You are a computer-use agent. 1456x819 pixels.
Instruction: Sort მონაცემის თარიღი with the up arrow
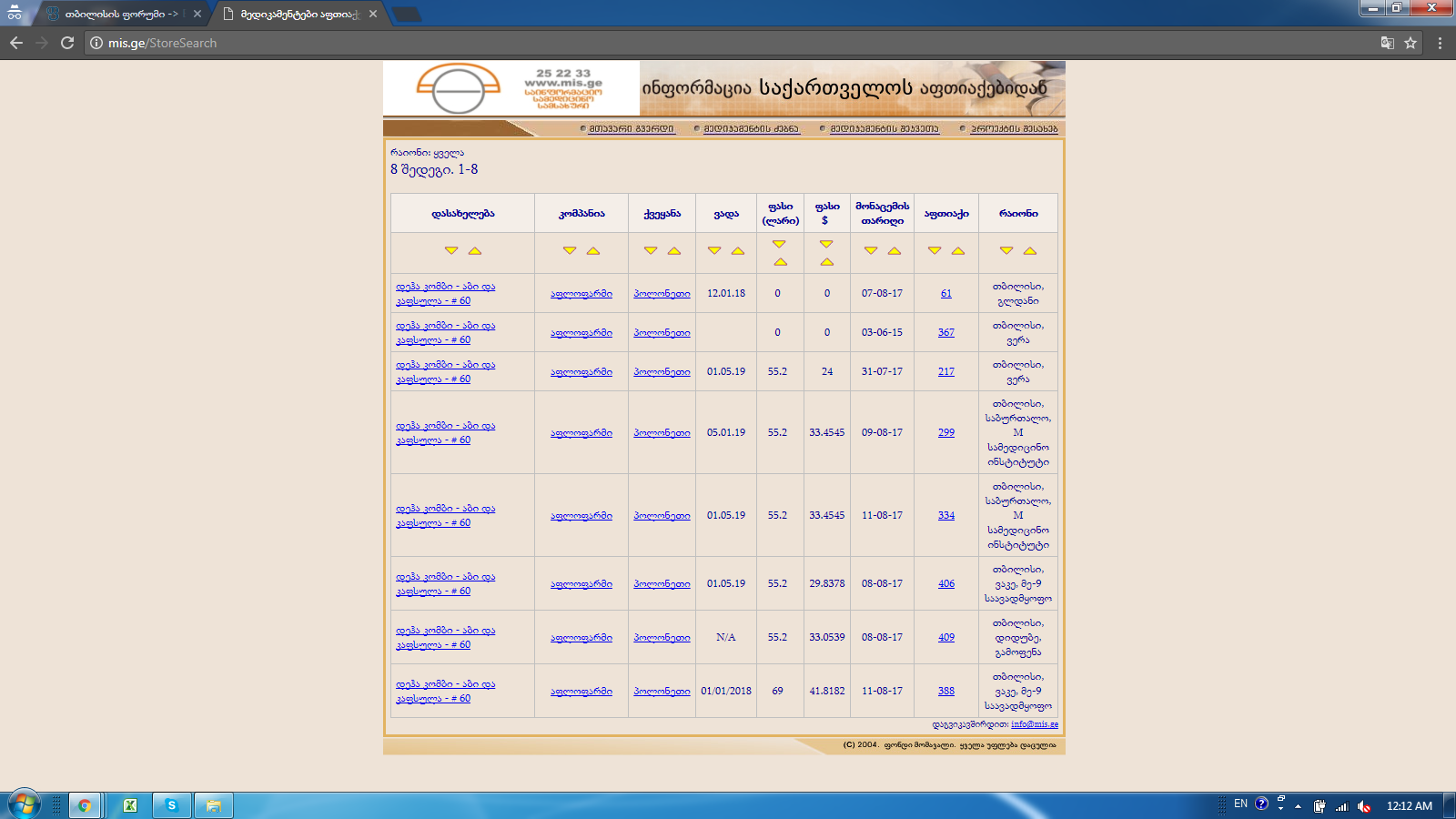coord(895,250)
